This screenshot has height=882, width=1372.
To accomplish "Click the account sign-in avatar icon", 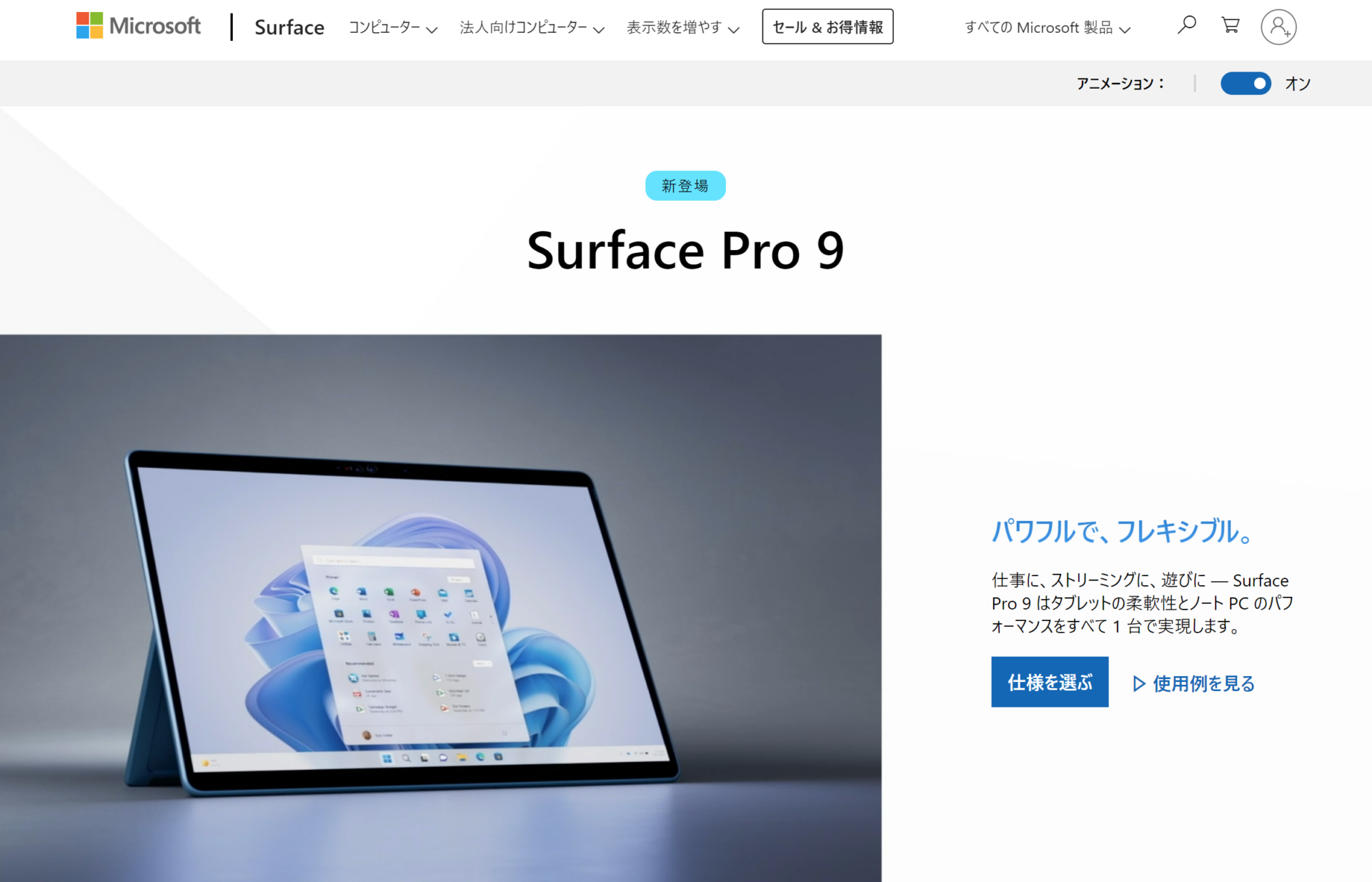I will (1278, 27).
